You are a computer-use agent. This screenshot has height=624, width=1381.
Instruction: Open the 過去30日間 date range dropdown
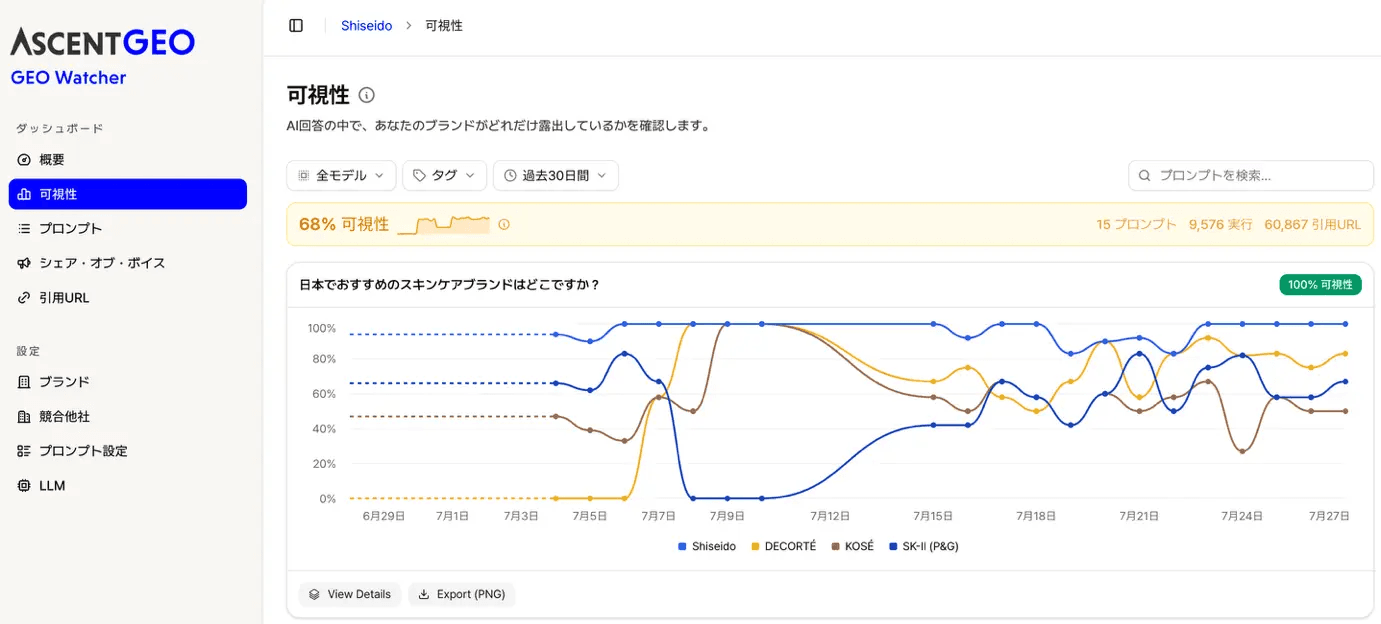point(556,175)
